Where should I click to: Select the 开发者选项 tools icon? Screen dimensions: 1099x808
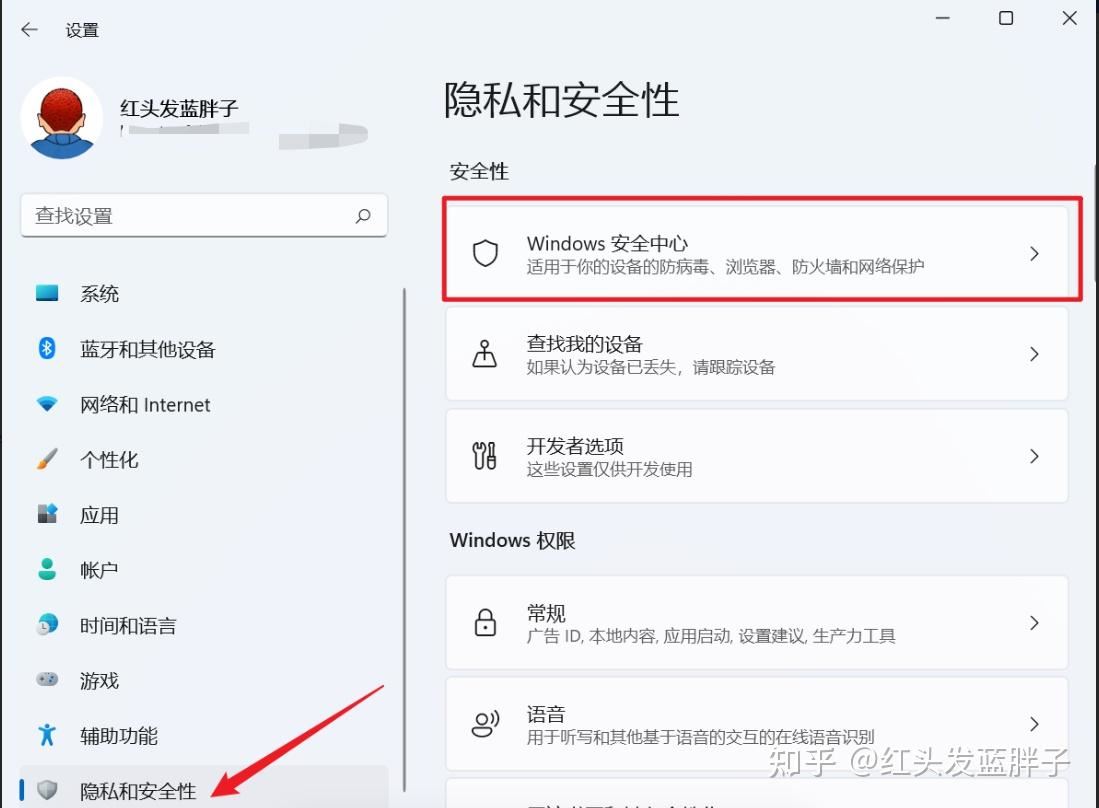click(485, 457)
